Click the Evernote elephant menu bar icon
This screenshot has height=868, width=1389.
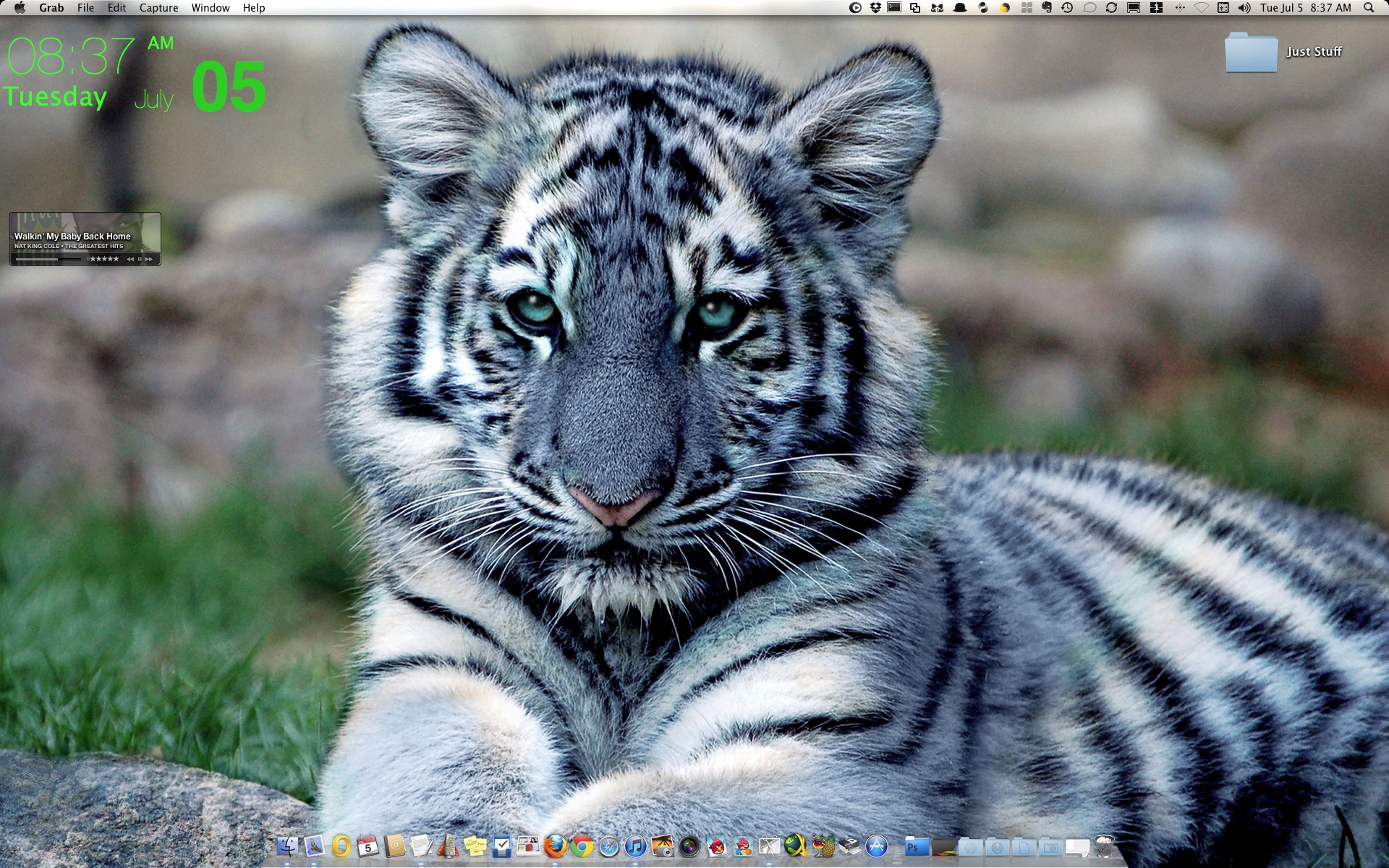coord(1047,8)
